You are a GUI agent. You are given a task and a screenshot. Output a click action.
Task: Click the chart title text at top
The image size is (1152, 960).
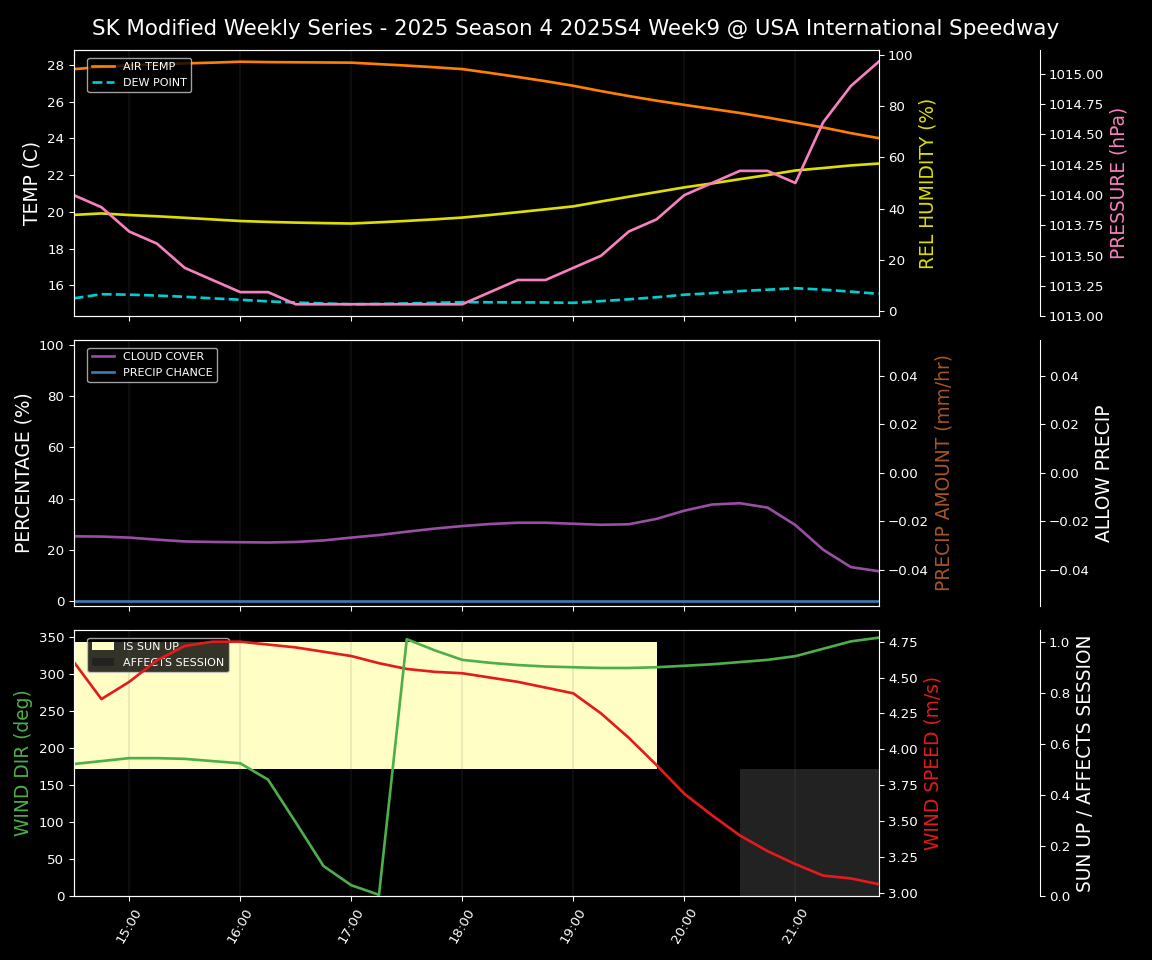tap(575, 28)
